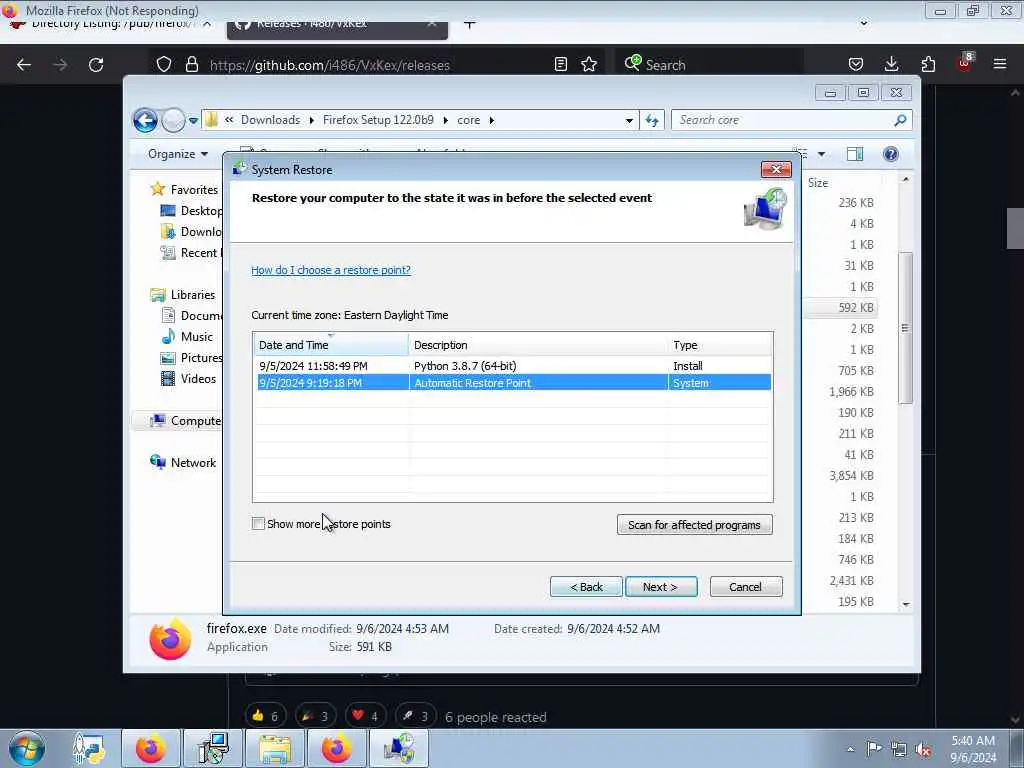Click the Search core input field
Viewport: 1024px width, 768px height.
(784, 120)
